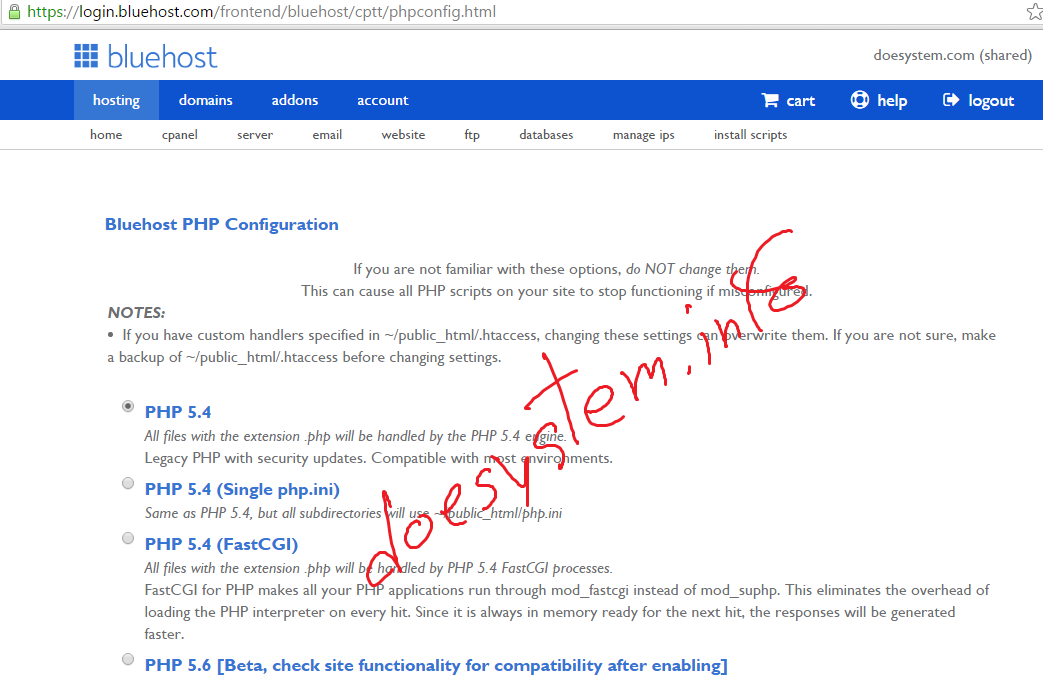
Task: Click the NOTES: label
Action: pyautogui.click(x=136, y=313)
